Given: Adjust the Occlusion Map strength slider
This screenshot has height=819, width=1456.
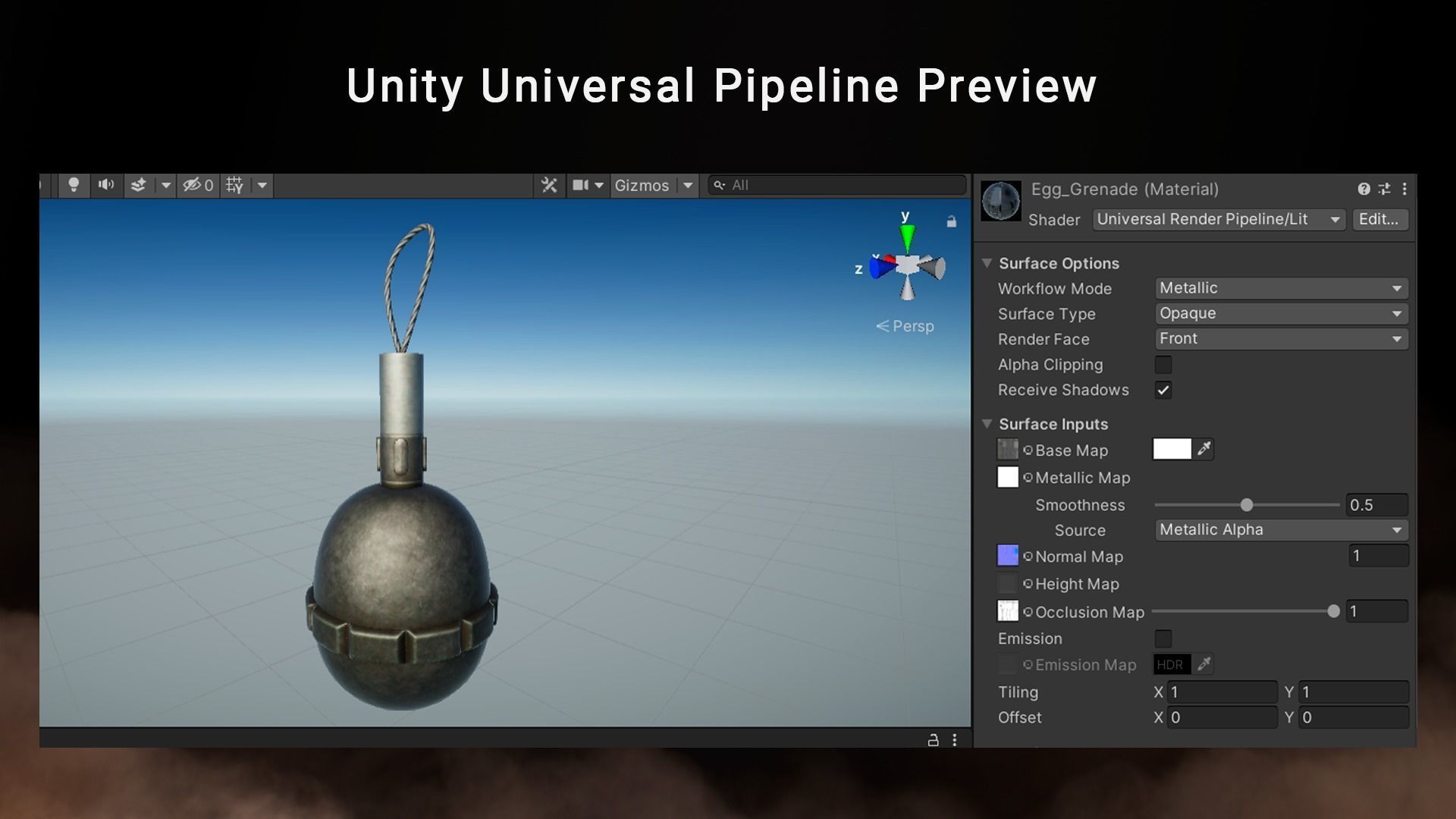Looking at the screenshot, I should tap(1333, 611).
